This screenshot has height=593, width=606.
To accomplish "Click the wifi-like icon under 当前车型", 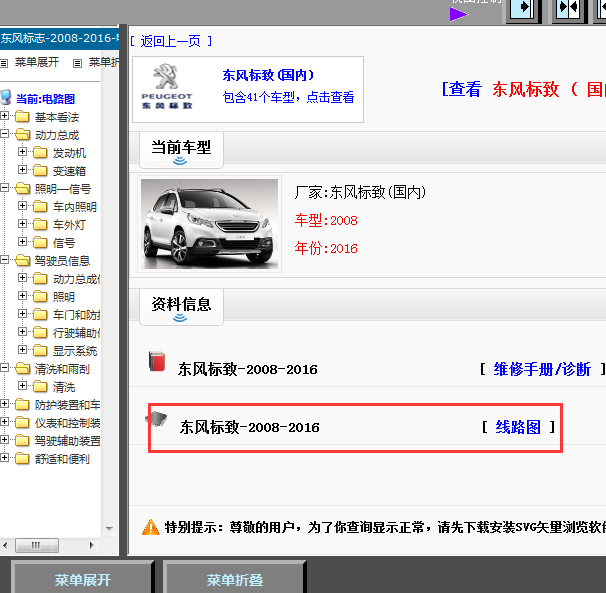I will point(180,161).
